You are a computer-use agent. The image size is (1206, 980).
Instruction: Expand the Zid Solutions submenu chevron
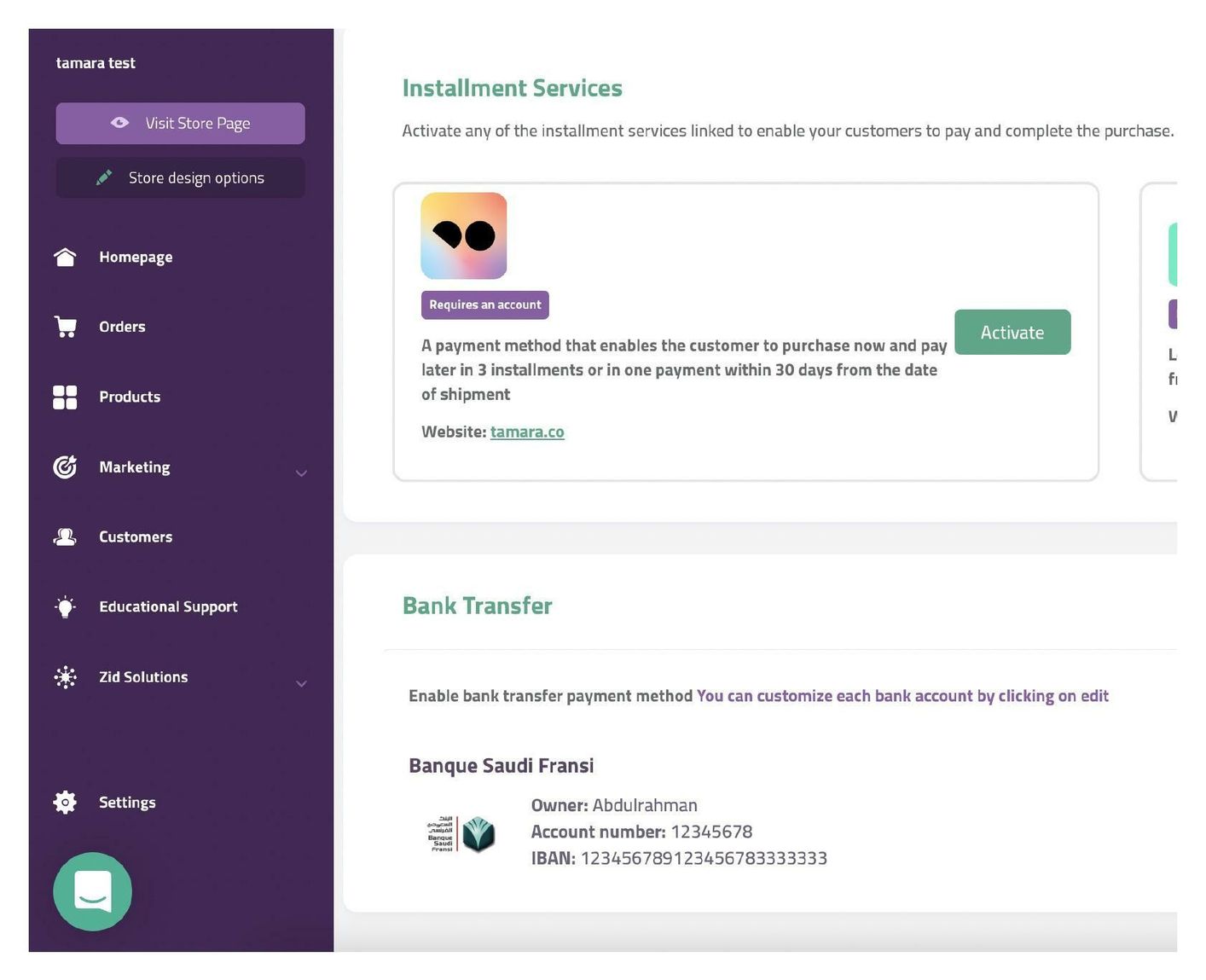point(301,683)
